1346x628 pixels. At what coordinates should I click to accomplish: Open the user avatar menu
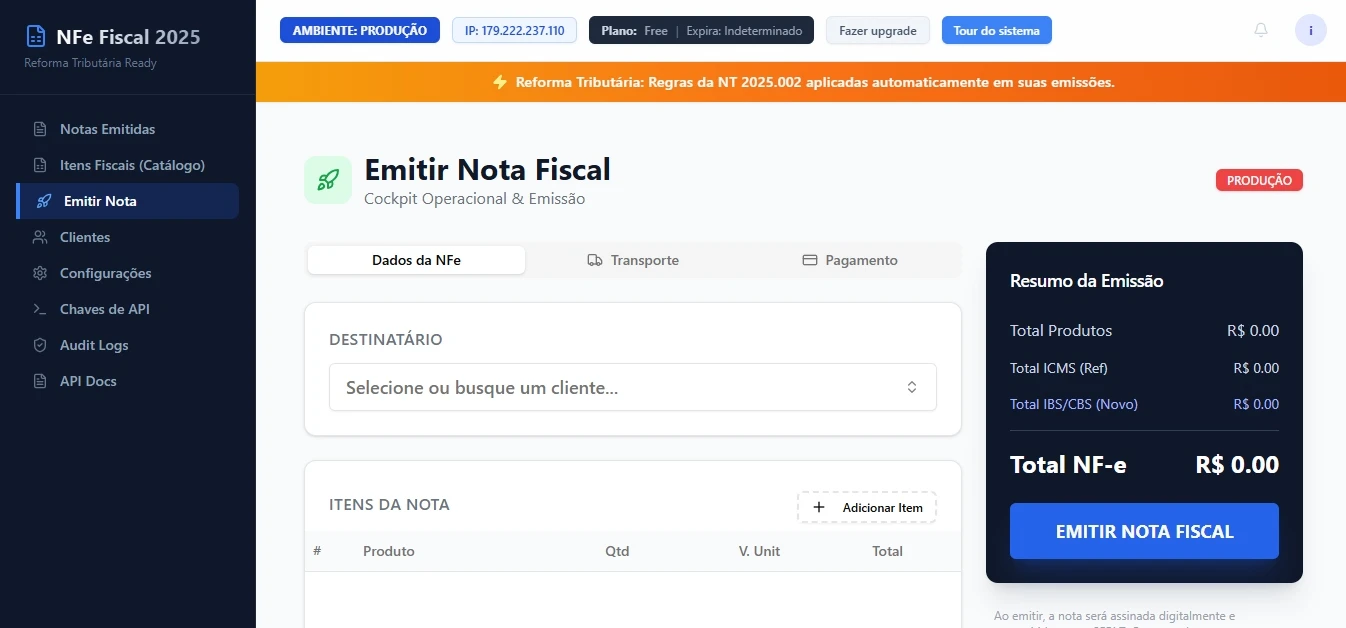pyautogui.click(x=1310, y=30)
